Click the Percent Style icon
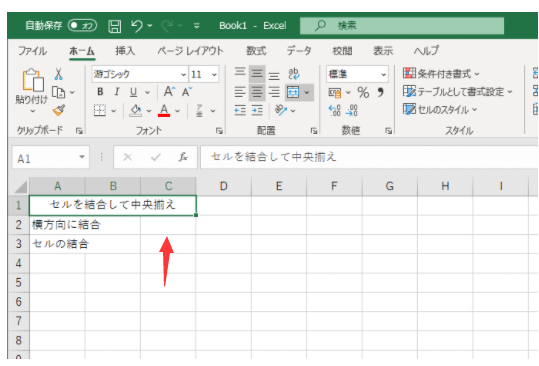This screenshot has width=539, height=366. (363, 92)
